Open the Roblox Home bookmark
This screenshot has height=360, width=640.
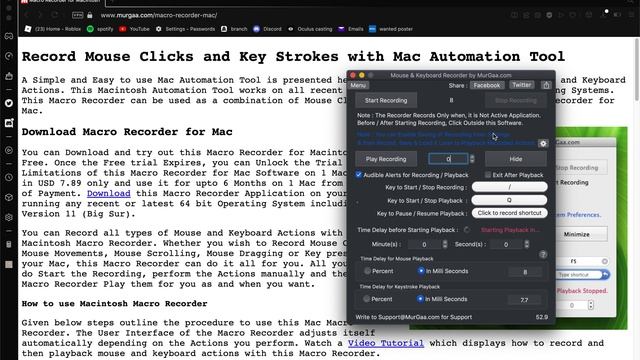(x=53, y=29)
